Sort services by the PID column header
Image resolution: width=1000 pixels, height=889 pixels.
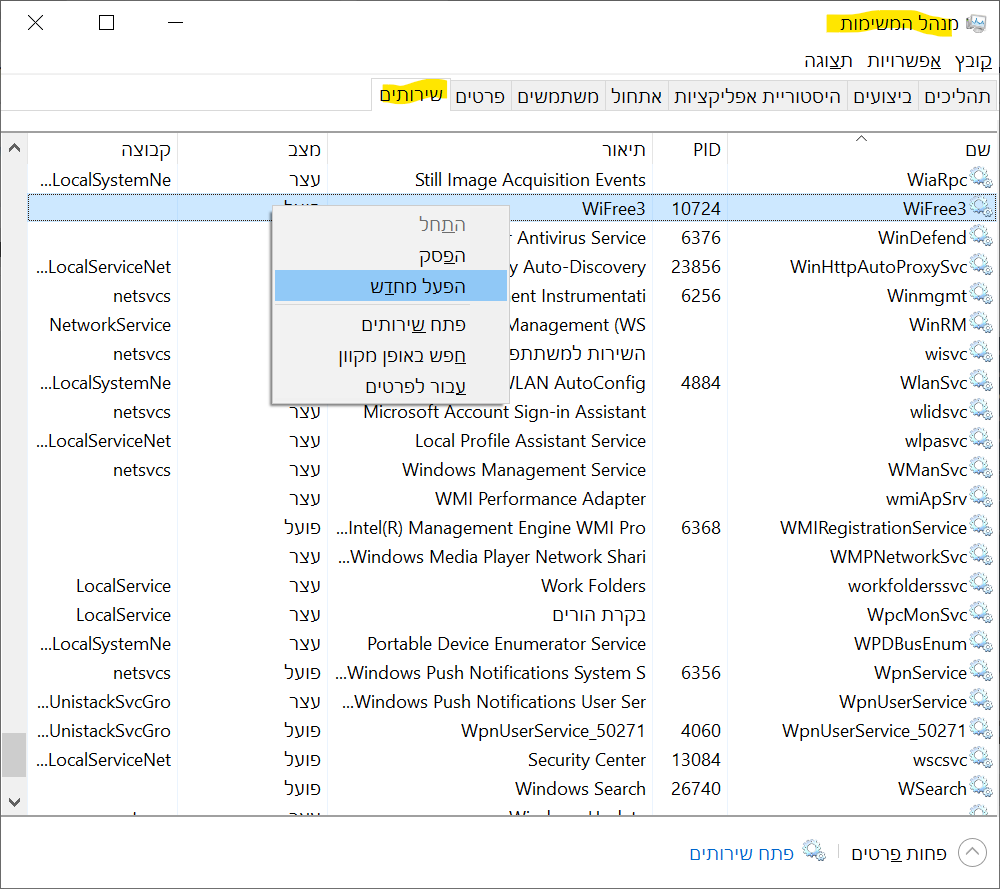tap(706, 150)
